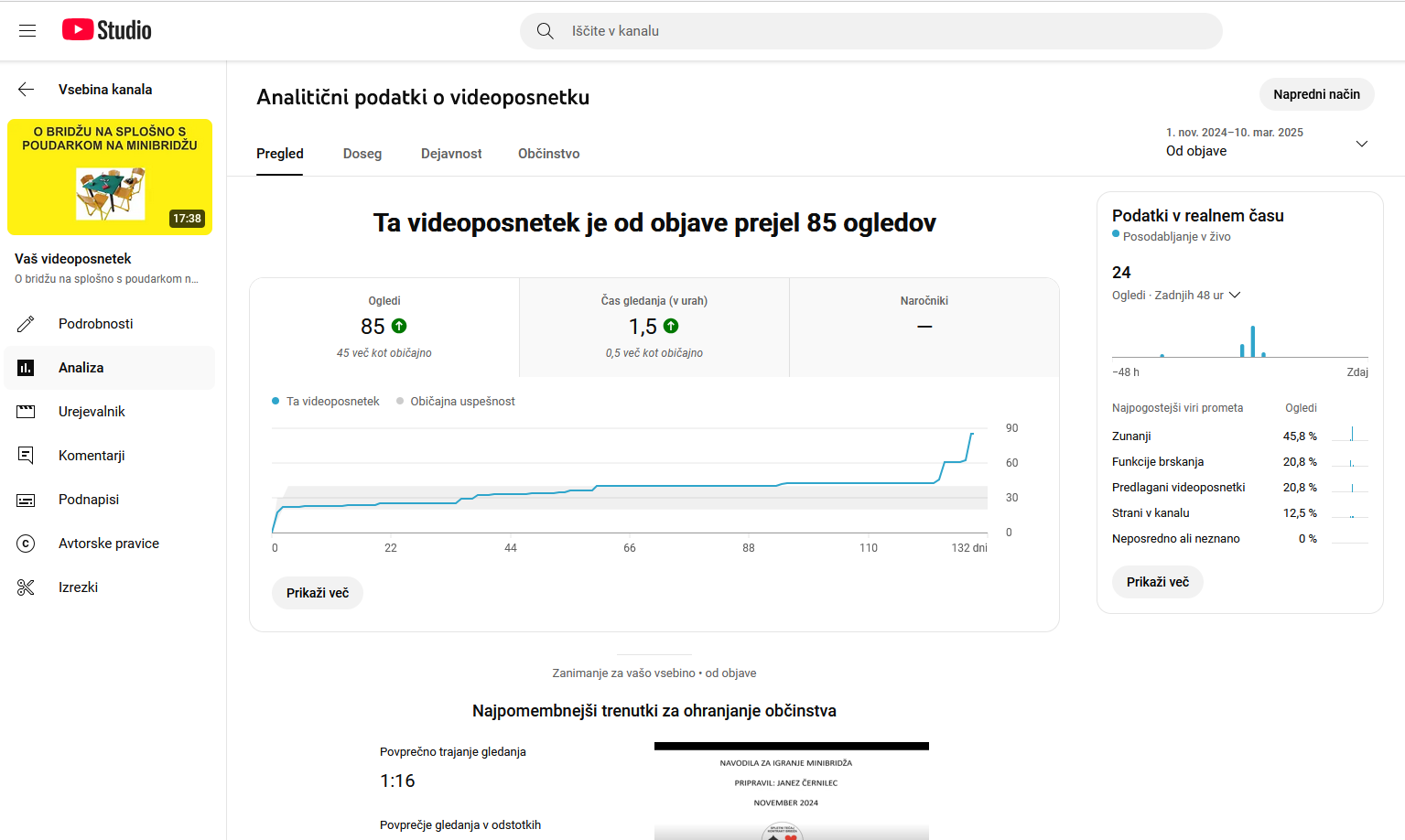Switch to the Doseg tab

click(362, 154)
